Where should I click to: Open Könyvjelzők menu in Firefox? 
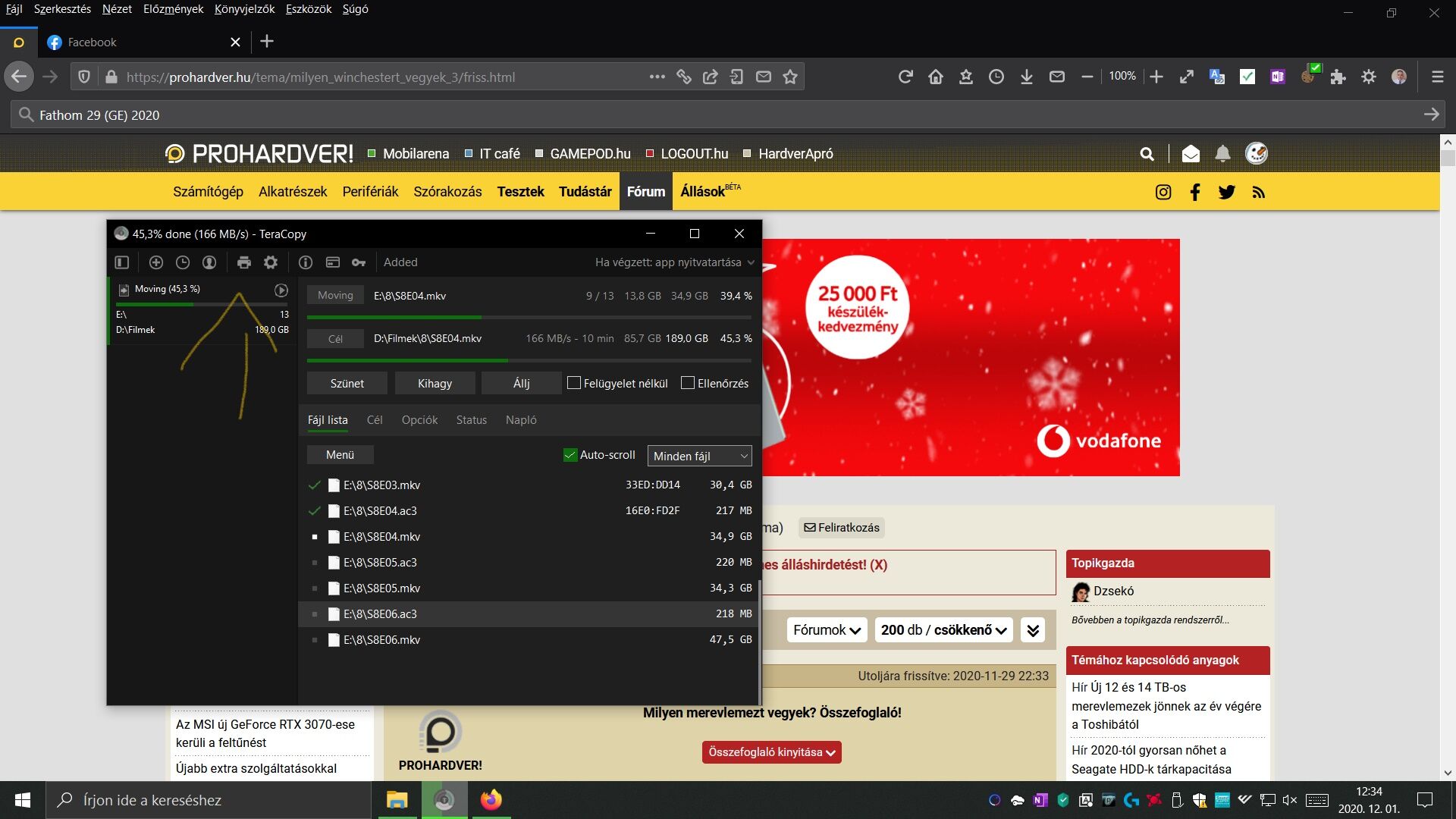point(244,9)
